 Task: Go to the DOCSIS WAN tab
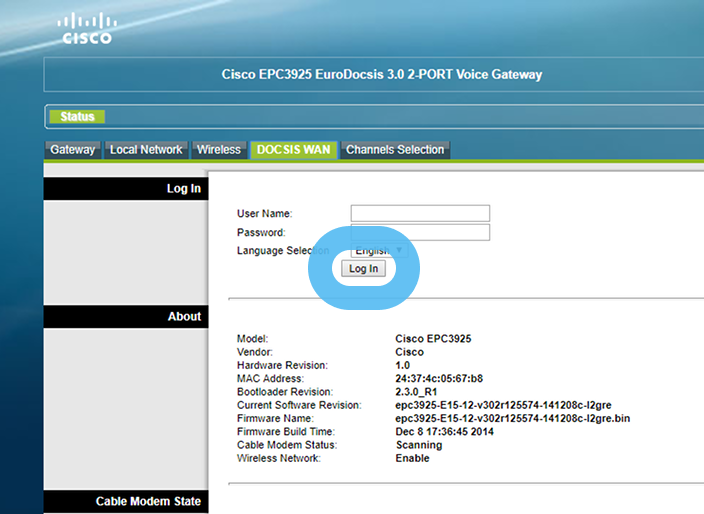(293, 150)
